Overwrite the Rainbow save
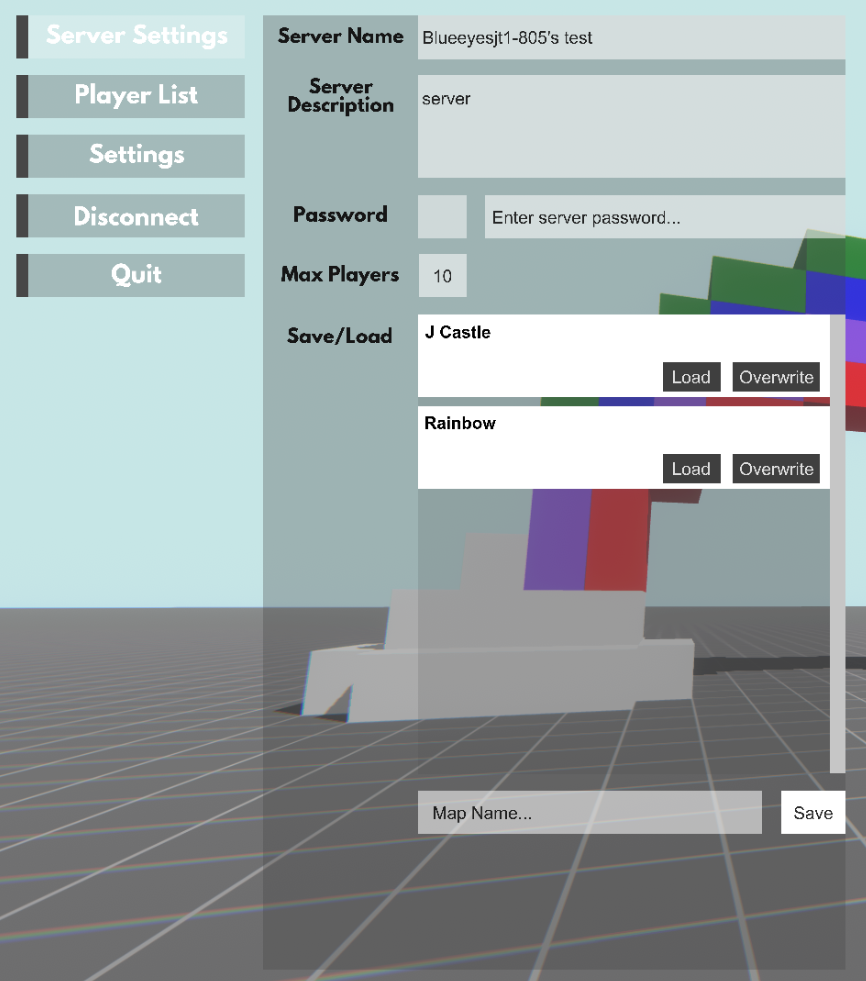 click(776, 468)
